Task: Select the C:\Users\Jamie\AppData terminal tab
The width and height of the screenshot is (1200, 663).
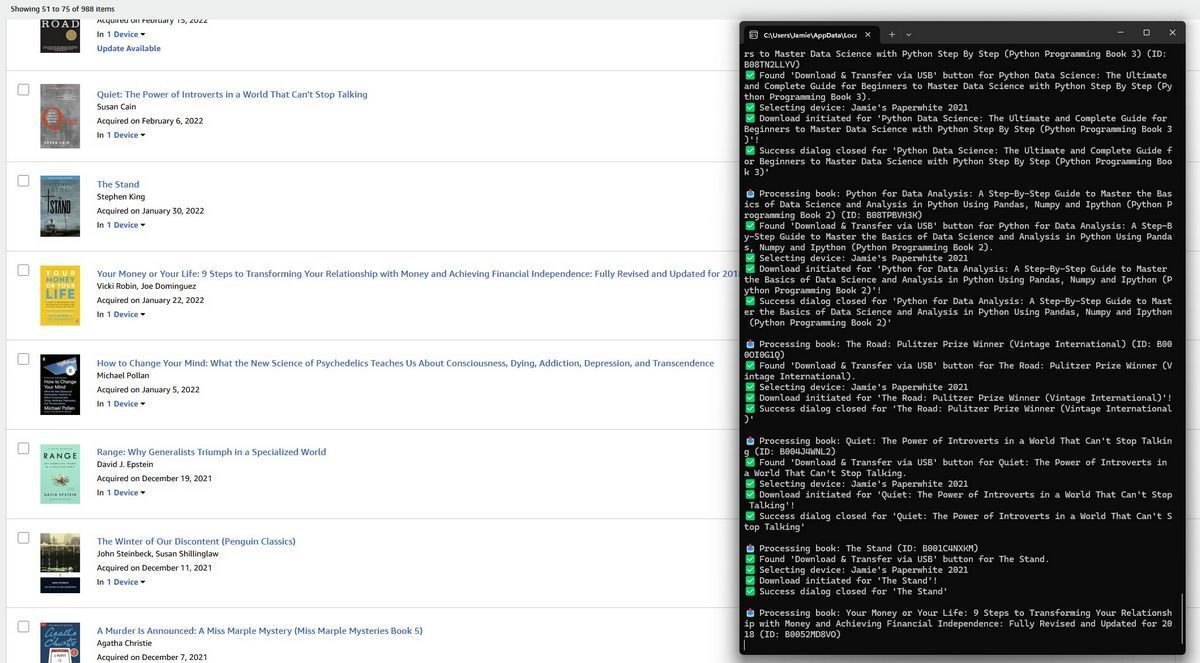Action: 805,33
